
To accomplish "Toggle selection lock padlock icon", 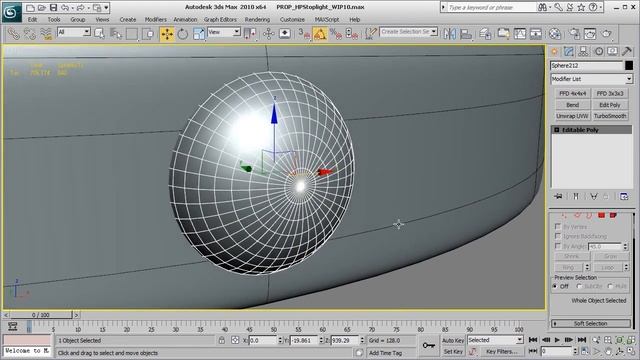I will [x=222, y=340].
